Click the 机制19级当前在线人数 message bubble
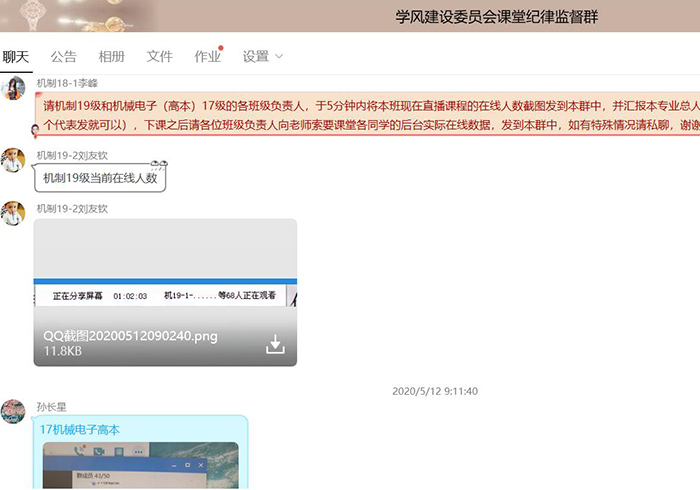 [x=100, y=178]
